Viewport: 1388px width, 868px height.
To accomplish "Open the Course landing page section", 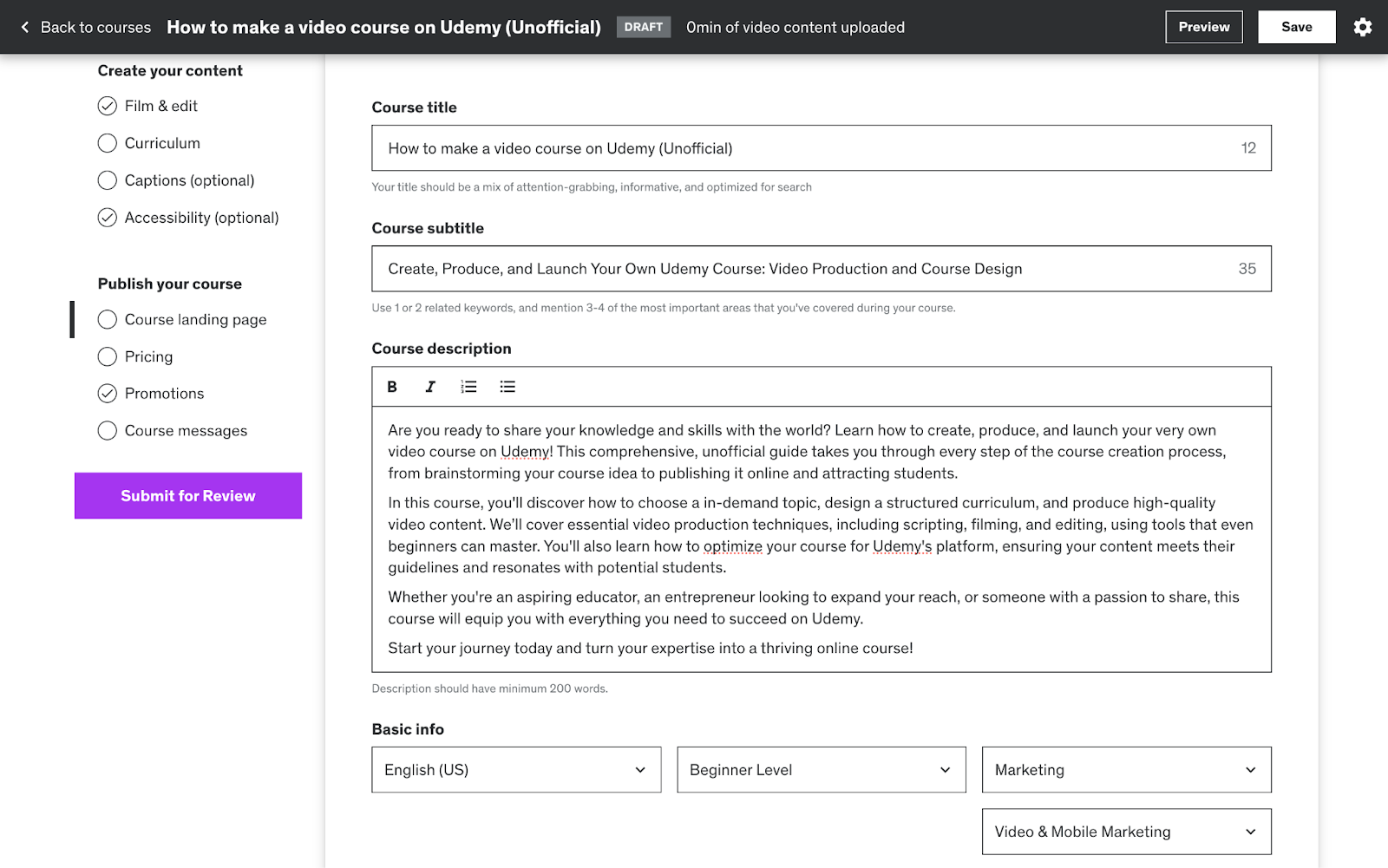I will pos(194,319).
